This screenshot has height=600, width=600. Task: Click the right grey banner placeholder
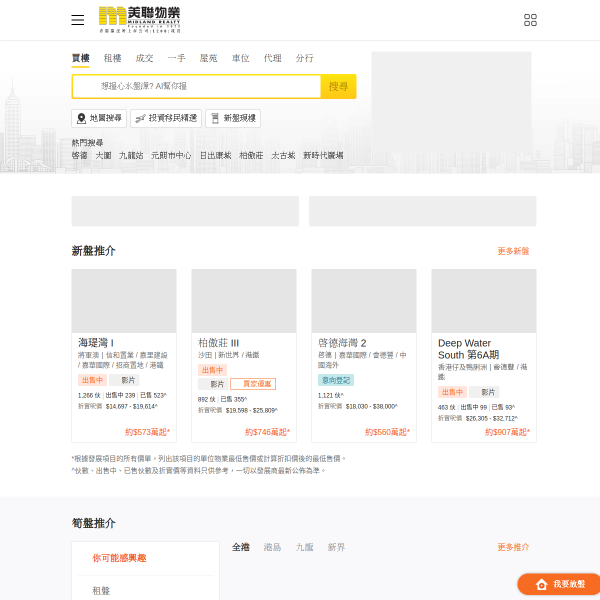pos(423,211)
